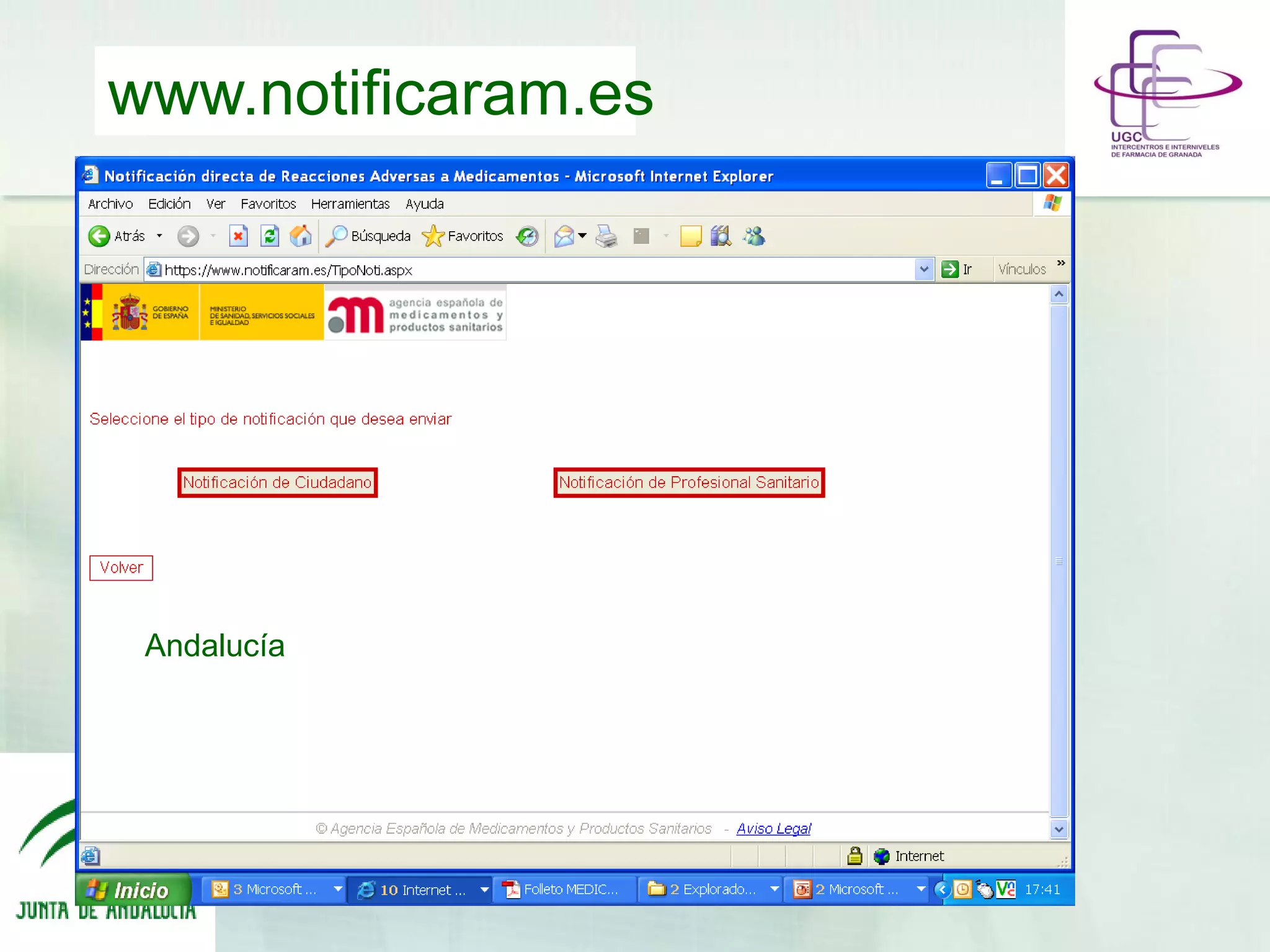Screen dimensions: 1270x952
Task: Click the Research books icon
Action: coord(721,236)
